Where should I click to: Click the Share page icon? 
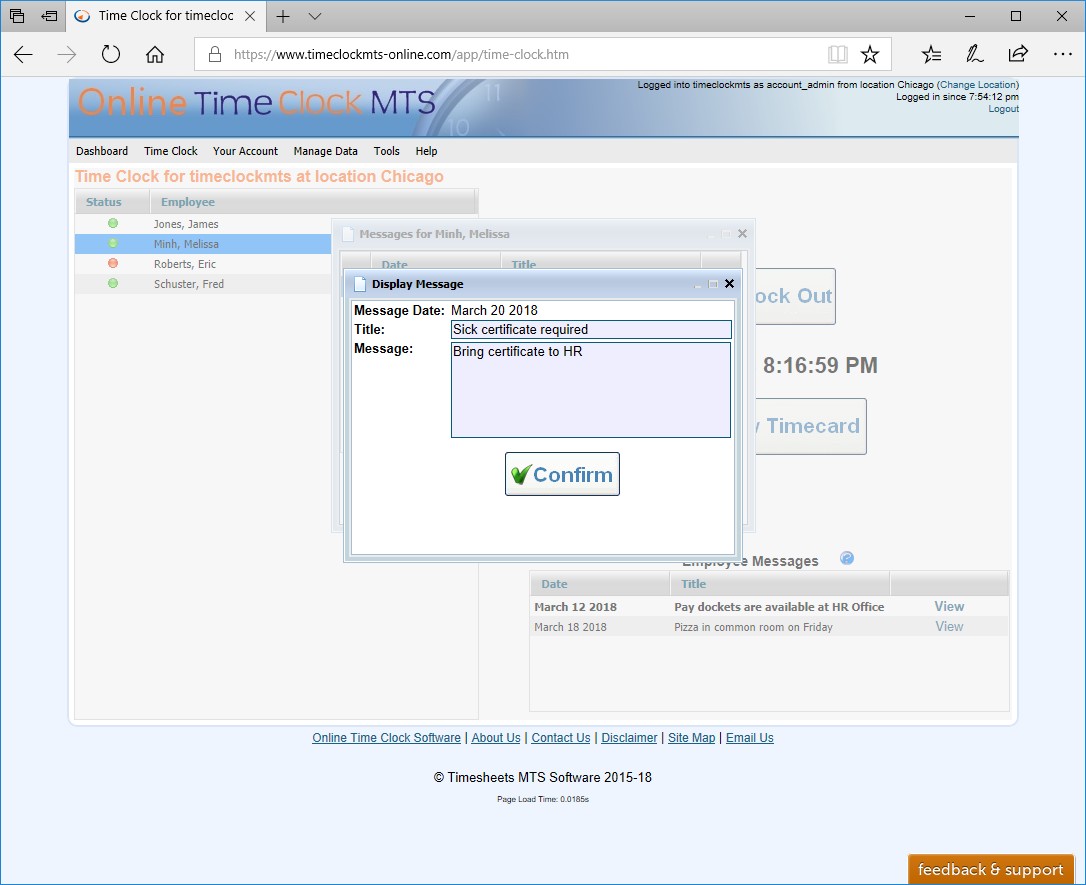tap(1018, 55)
